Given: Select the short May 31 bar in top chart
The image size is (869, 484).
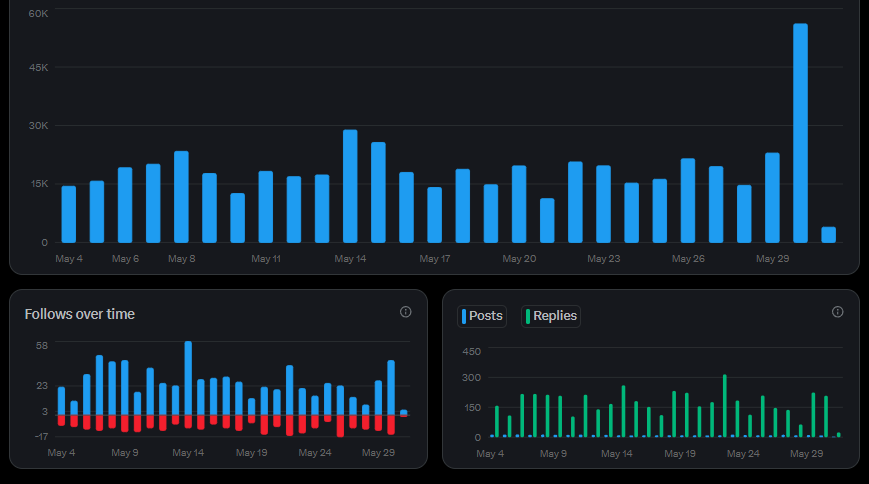Looking at the screenshot, I should (x=829, y=235).
